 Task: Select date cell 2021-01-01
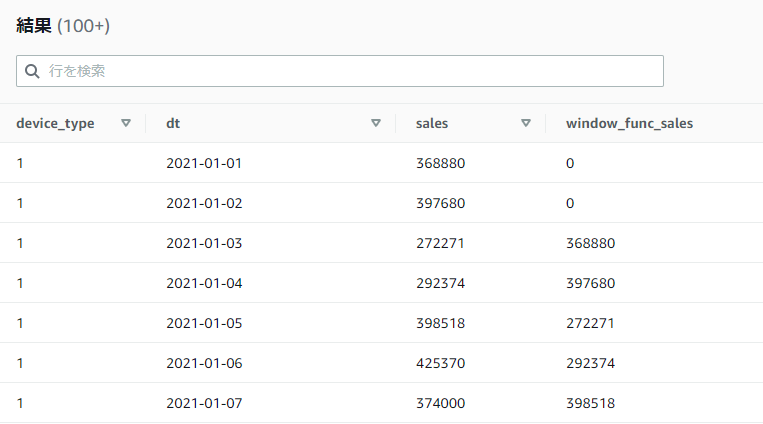click(204, 163)
